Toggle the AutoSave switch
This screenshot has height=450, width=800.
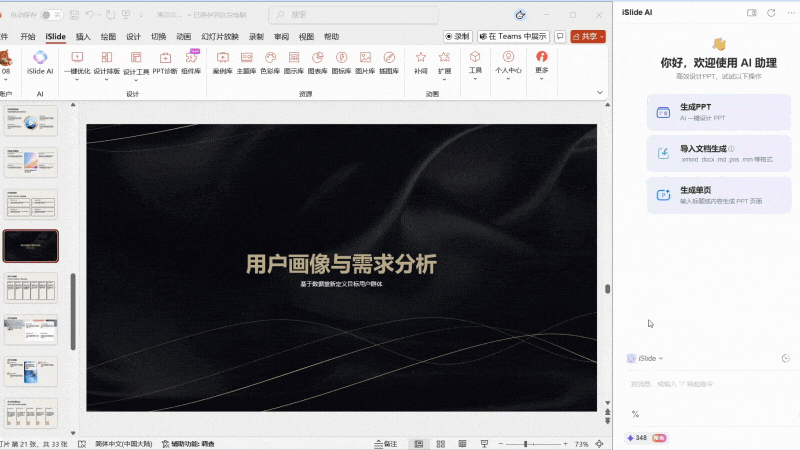point(51,15)
